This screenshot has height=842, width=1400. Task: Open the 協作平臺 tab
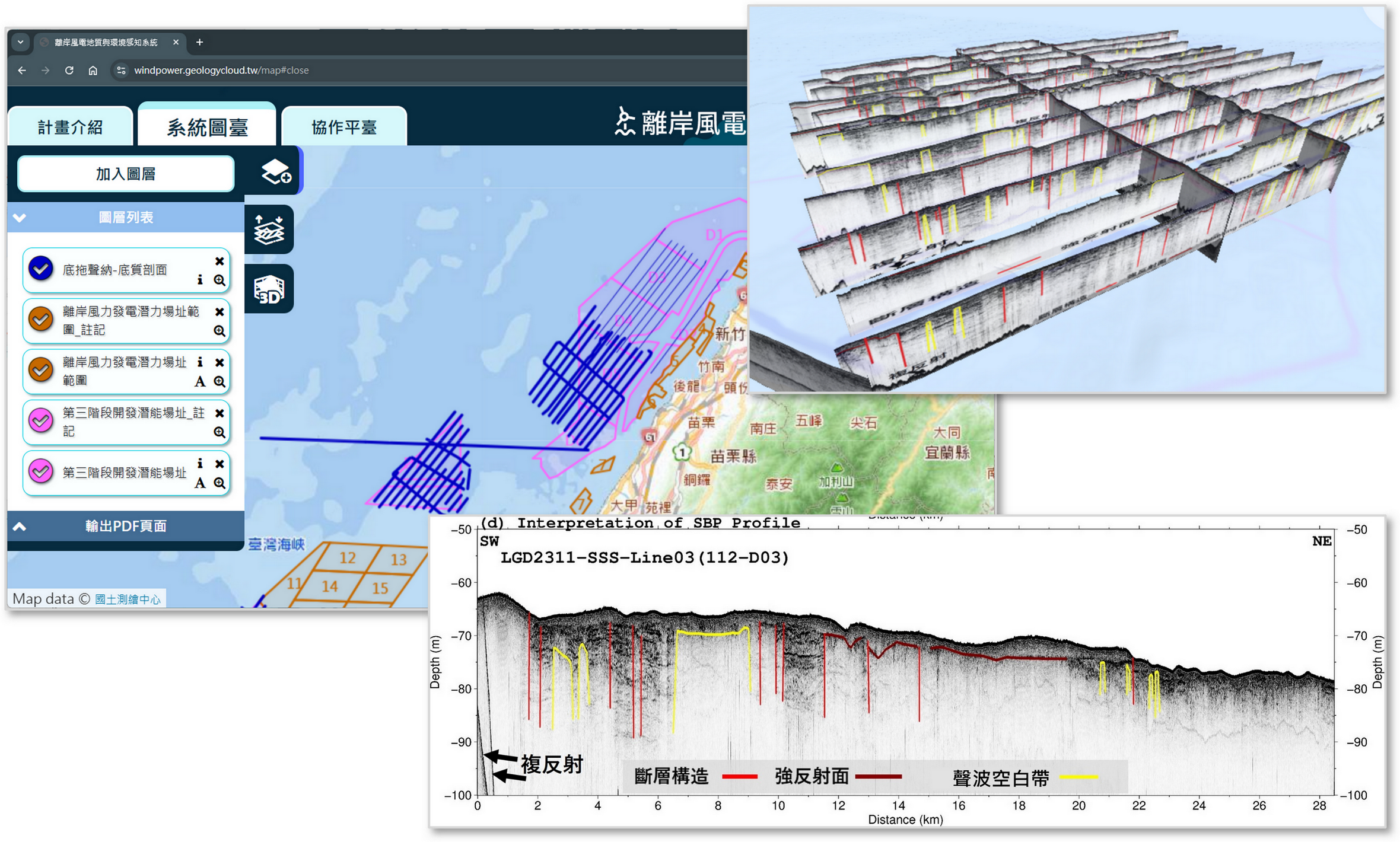click(x=344, y=127)
